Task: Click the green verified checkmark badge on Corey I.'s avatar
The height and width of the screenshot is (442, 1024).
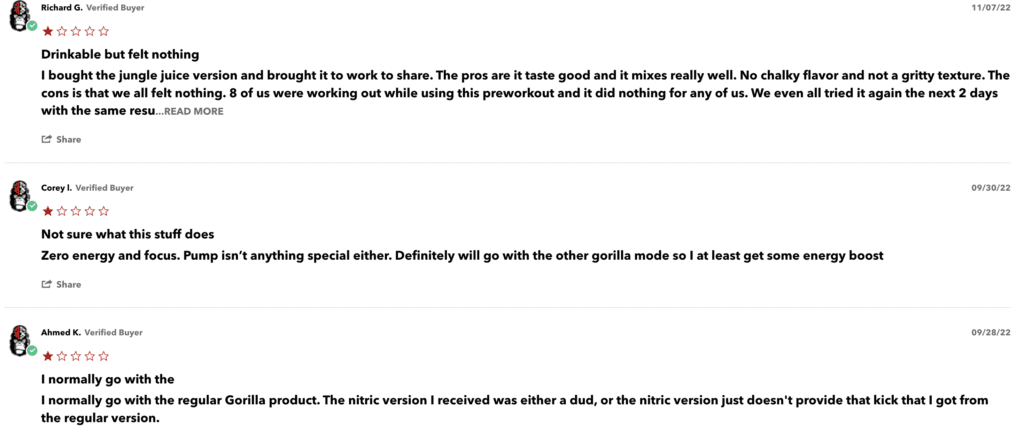Action: tap(32, 206)
